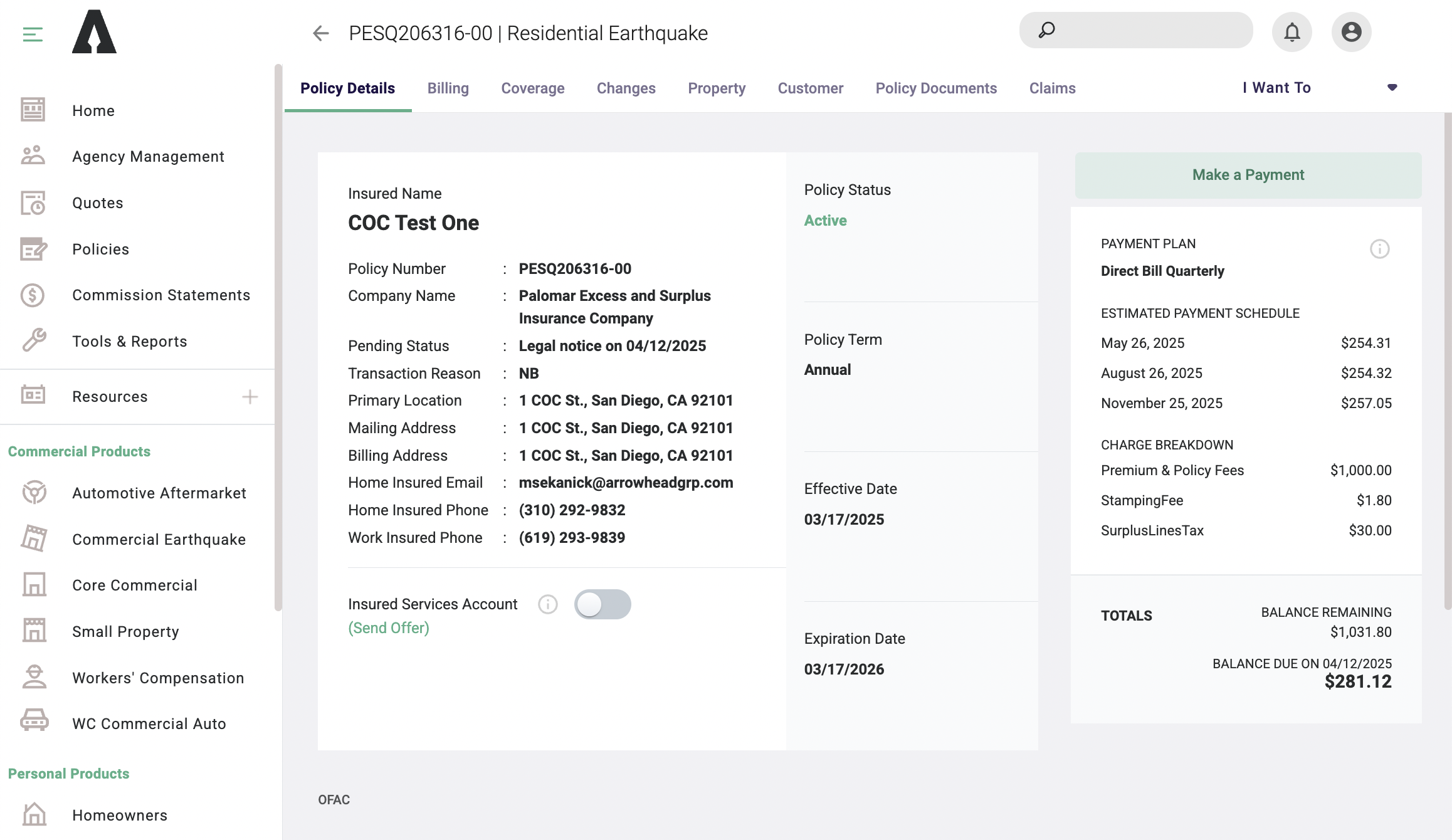Enable the Insured Services Account toggle

(602, 604)
